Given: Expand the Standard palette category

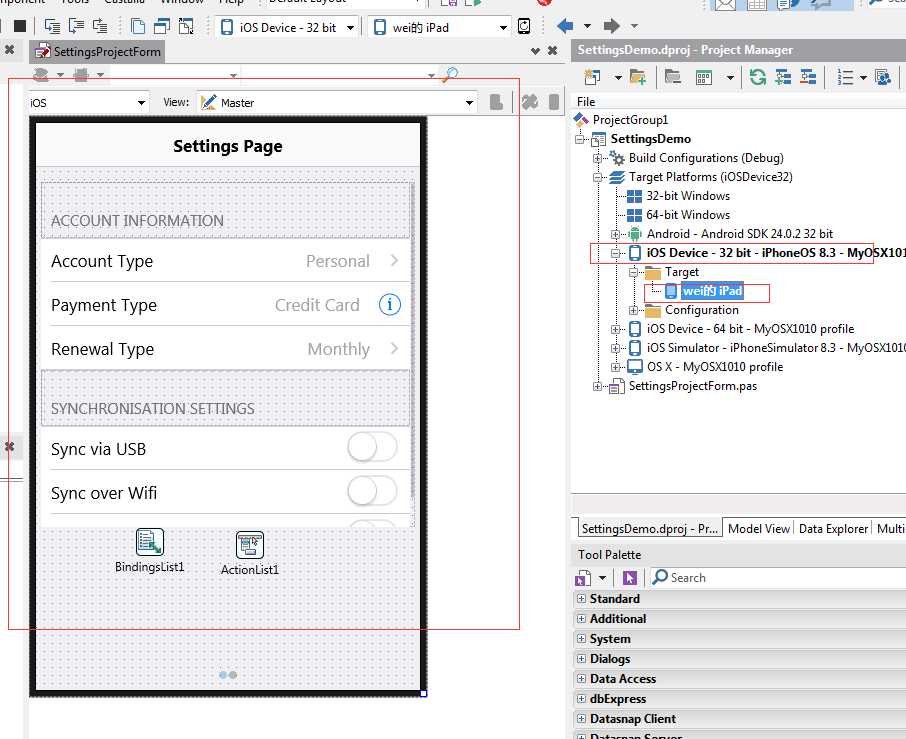Looking at the screenshot, I should [581, 599].
